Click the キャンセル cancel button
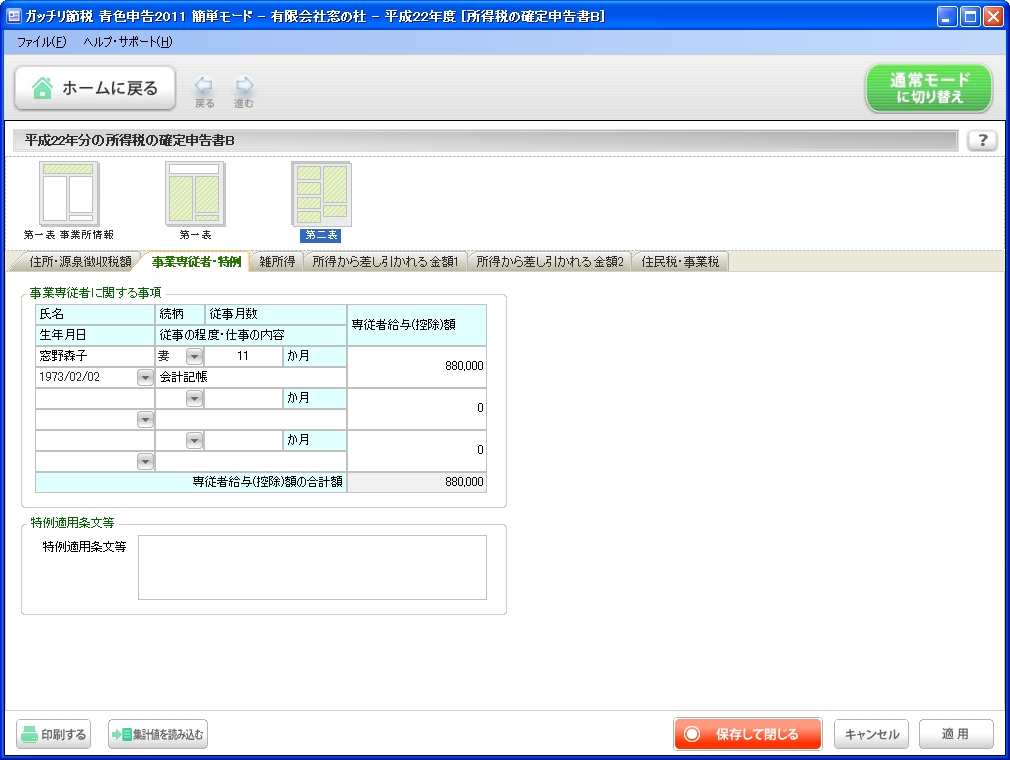 [871, 733]
